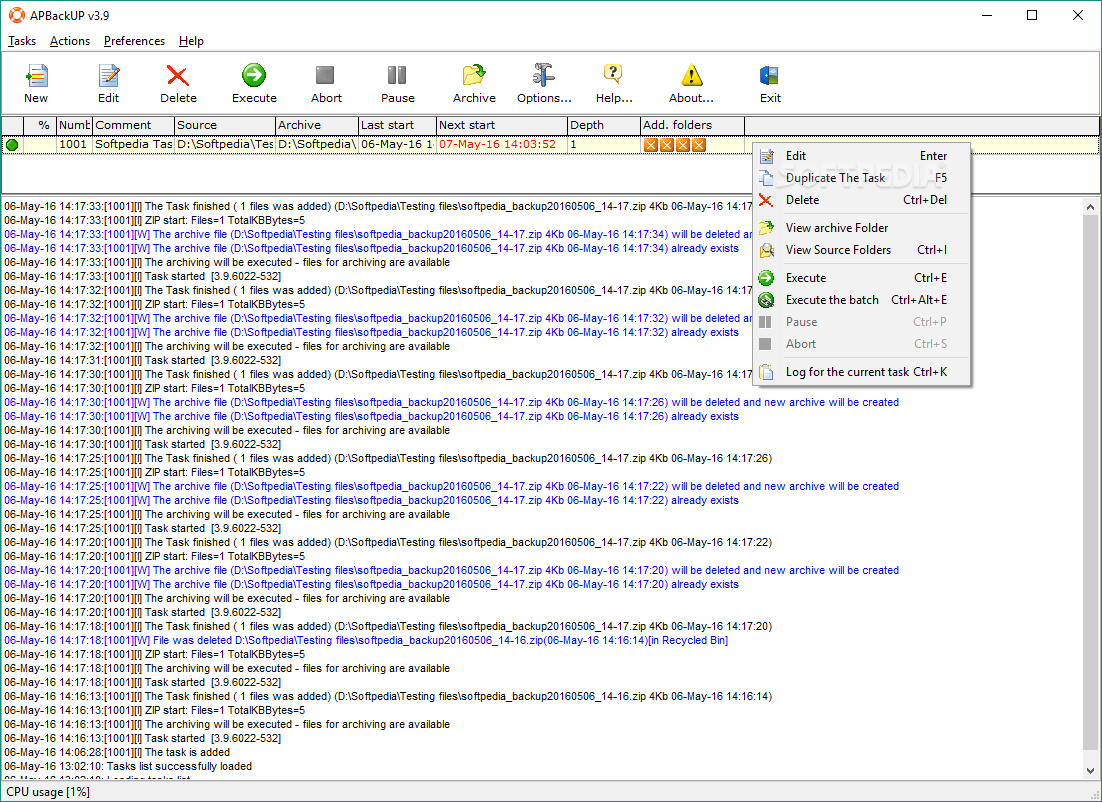Click the greyed Pause context menu entry
This screenshot has width=1102, height=802.
click(862, 322)
